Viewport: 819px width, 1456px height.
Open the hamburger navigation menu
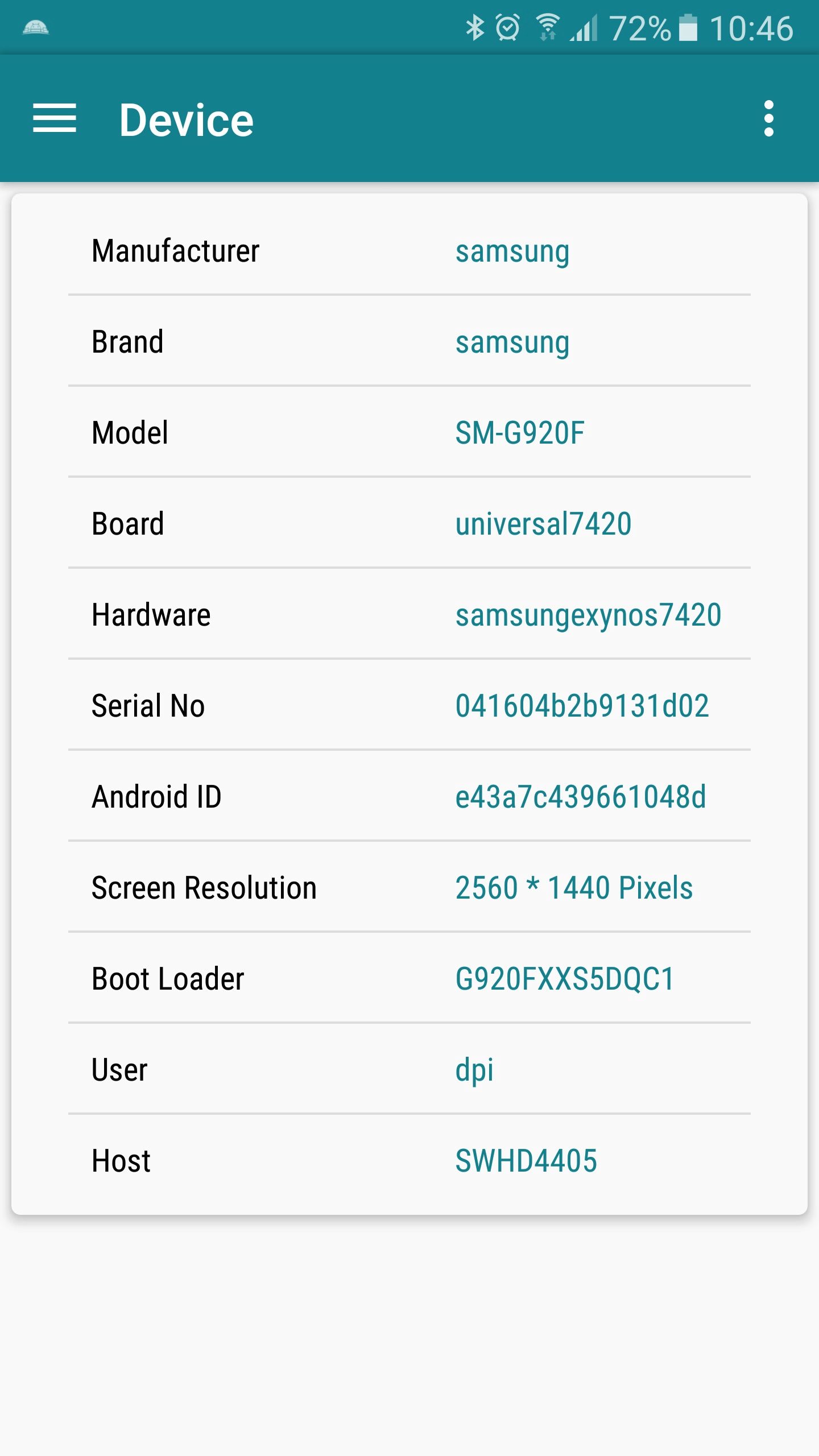55,119
